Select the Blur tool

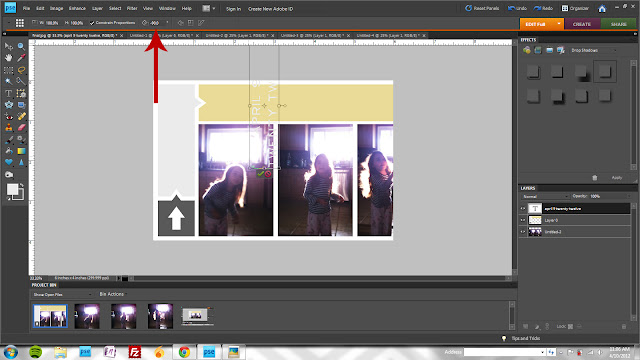(x=21, y=162)
